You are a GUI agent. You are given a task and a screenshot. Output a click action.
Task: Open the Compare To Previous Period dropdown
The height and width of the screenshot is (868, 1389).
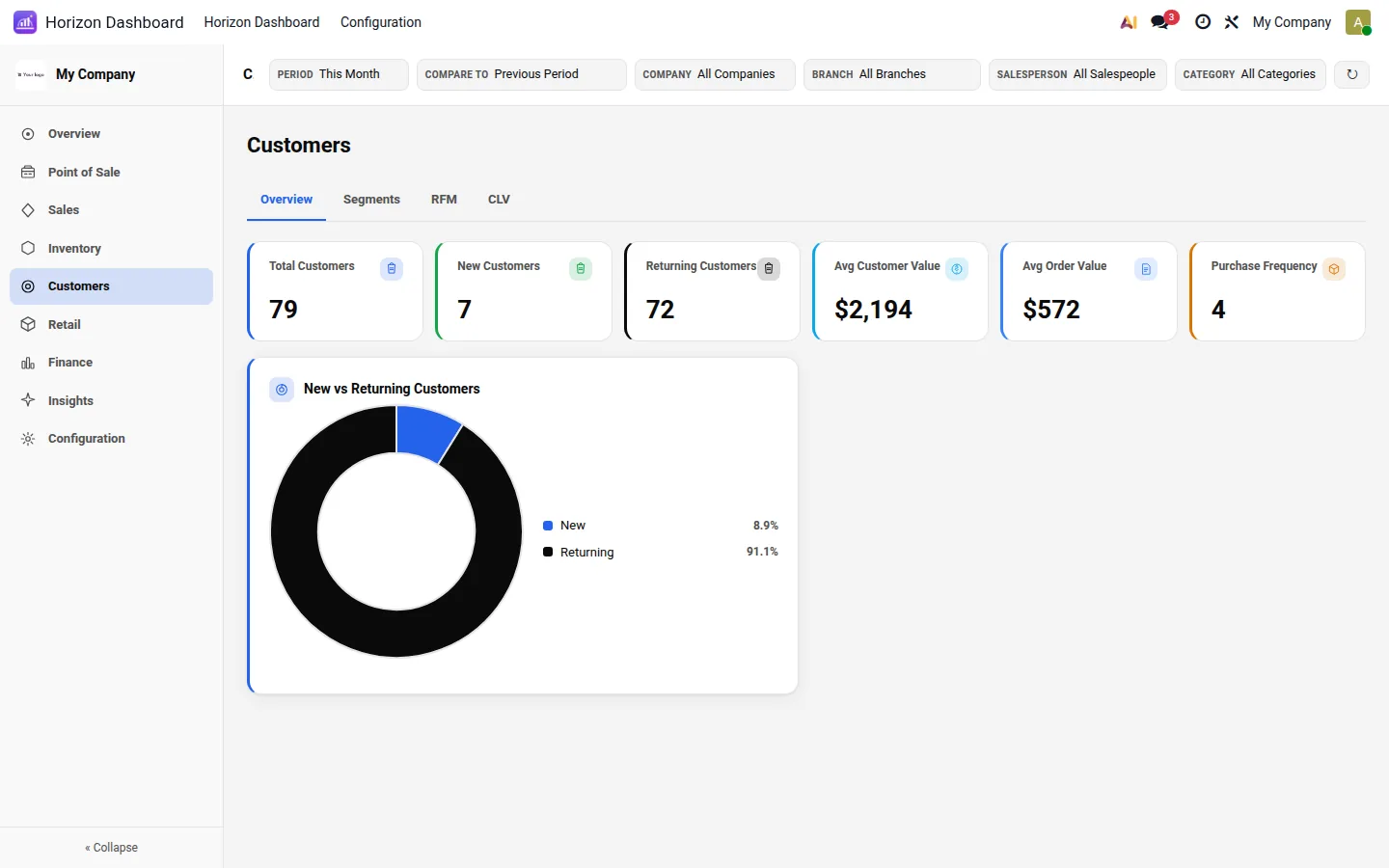pos(522,74)
